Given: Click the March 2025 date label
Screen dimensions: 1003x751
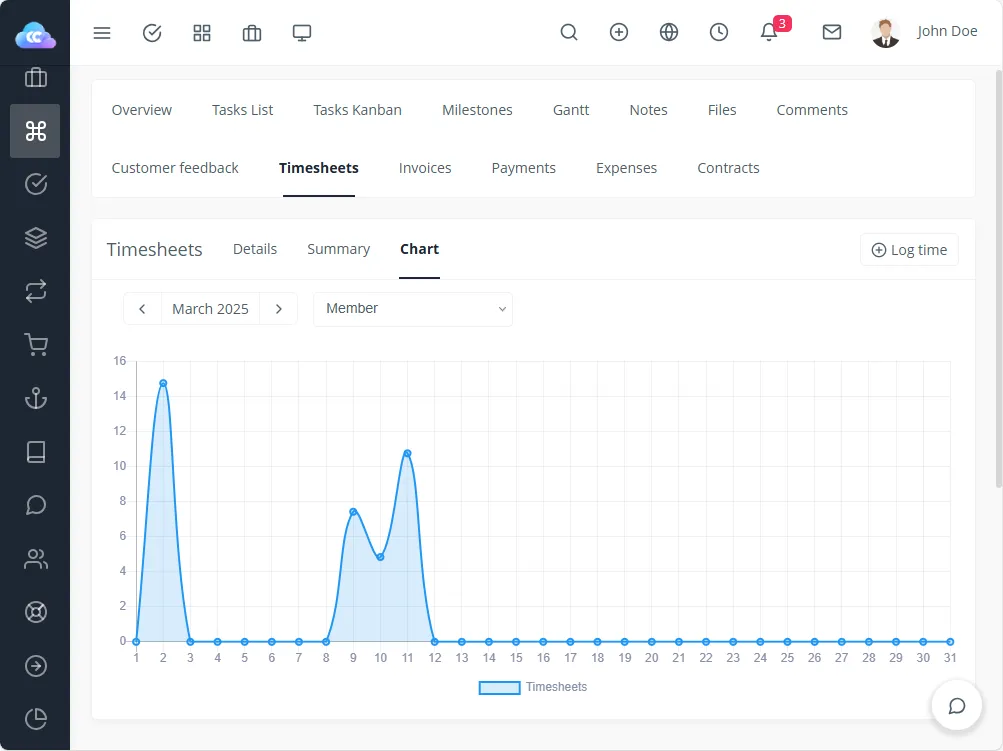Looking at the screenshot, I should coord(210,309).
